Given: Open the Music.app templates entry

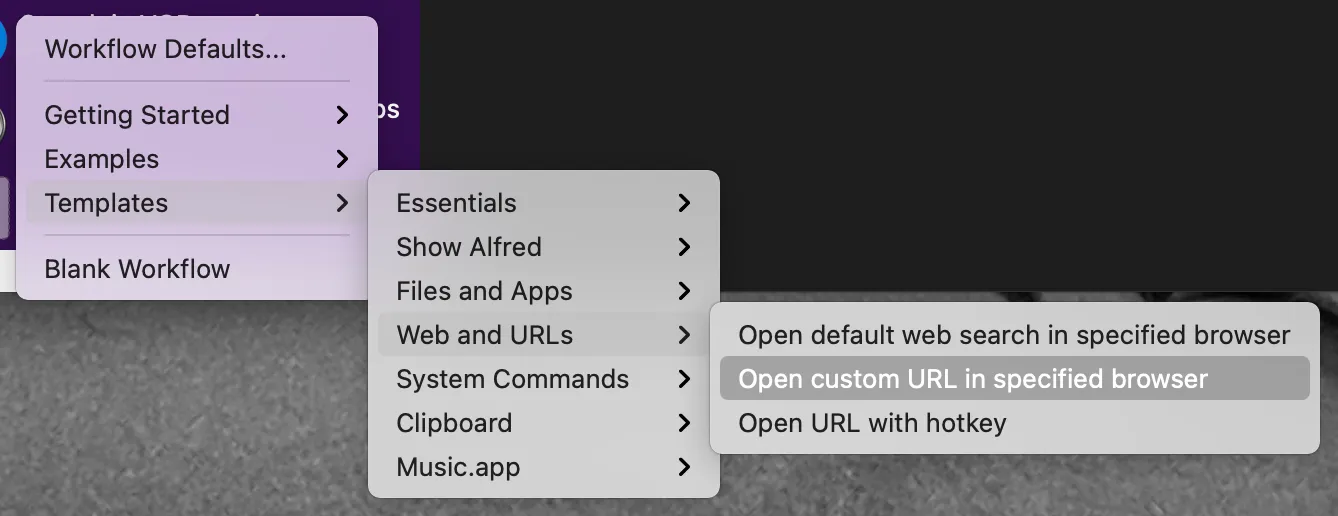Looking at the screenshot, I should tap(458, 467).
